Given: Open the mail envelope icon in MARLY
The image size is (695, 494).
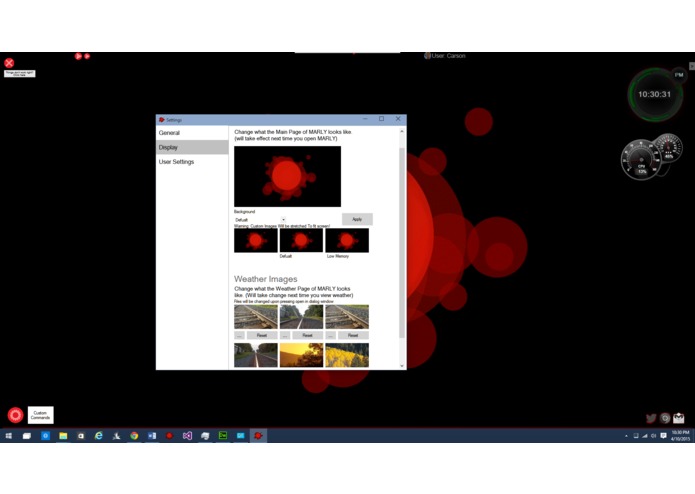Looking at the screenshot, I should tap(679, 418).
